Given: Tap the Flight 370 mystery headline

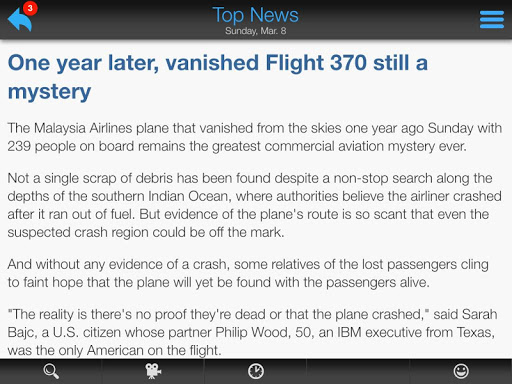Looking at the screenshot, I should tap(218, 77).
